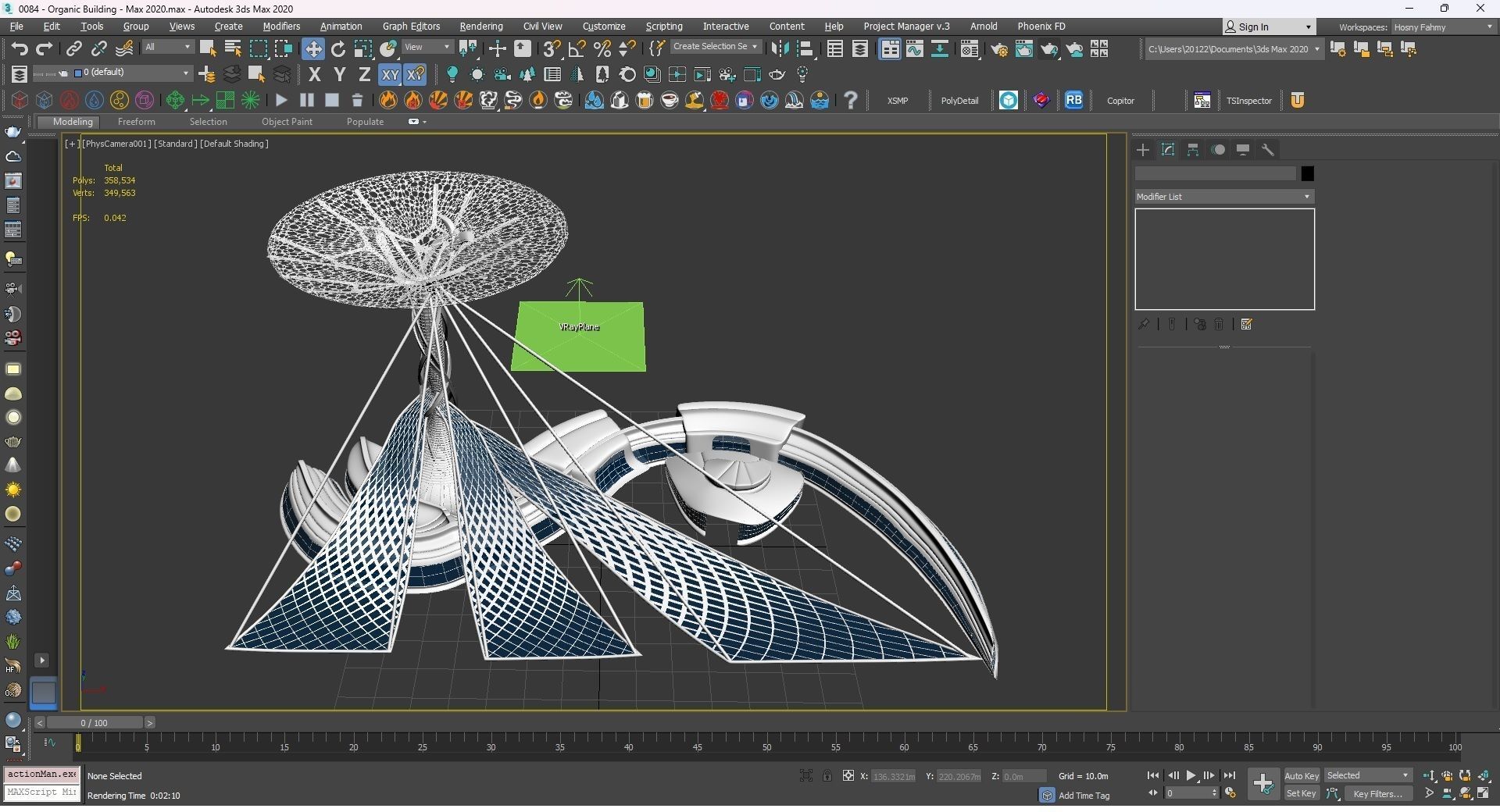Open the reference coordinate system View dropdown
Screen dimensions: 1500x812
click(427, 48)
